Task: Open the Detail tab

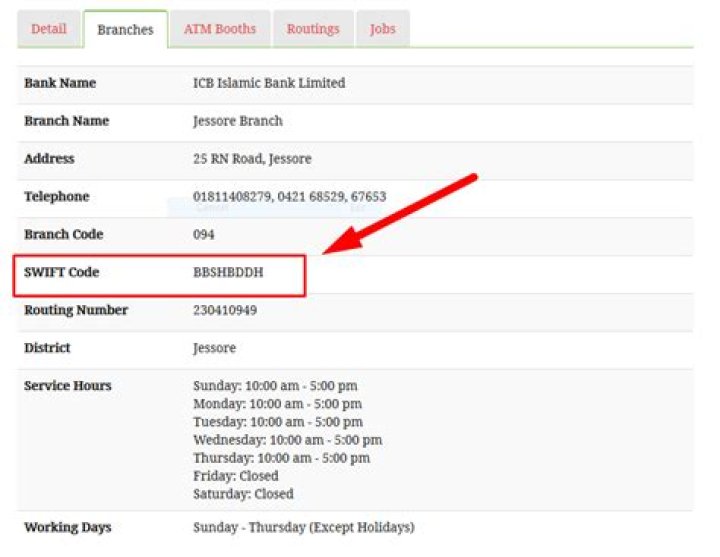Action: [x=49, y=29]
